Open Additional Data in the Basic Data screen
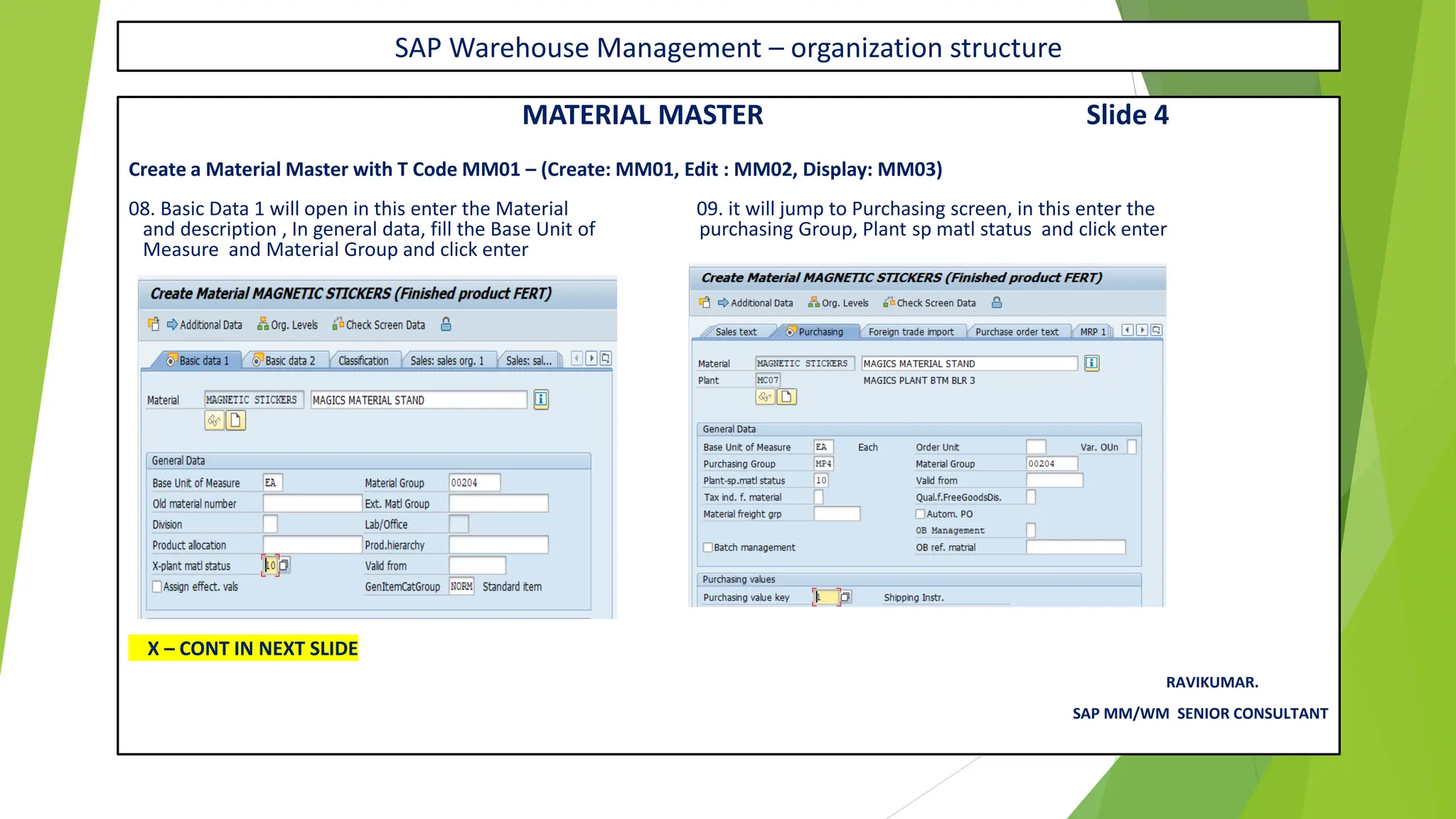The image size is (1456, 819). click(x=205, y=325)
